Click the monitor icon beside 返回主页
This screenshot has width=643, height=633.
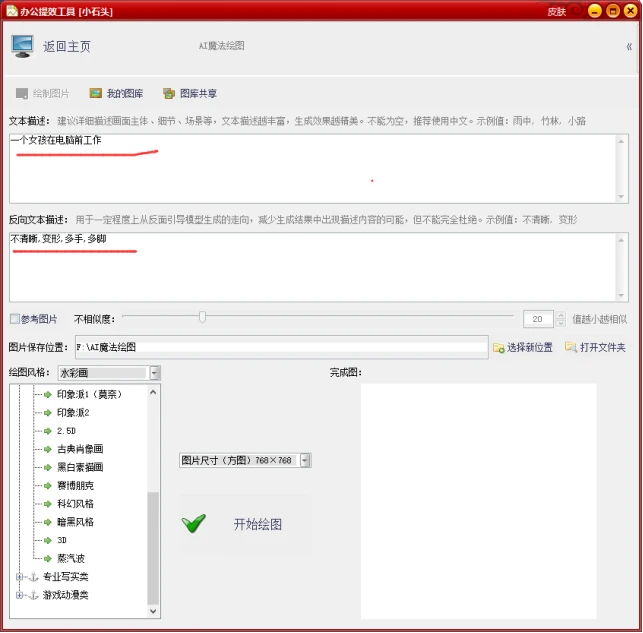(22, 46)
